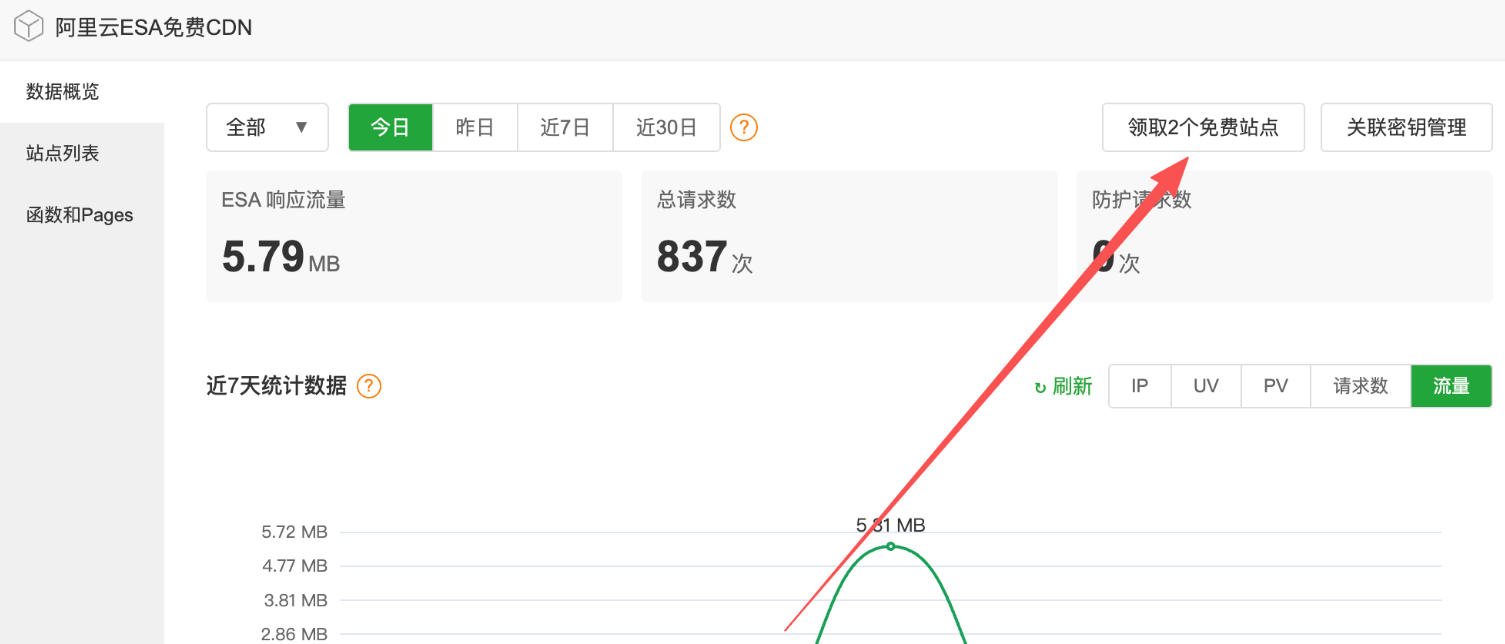Show PV statistics in chart

1276,386
